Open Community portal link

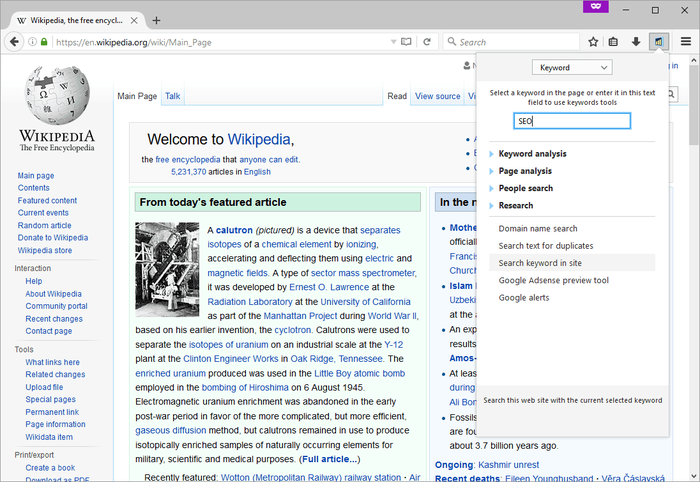click(56, 306)
